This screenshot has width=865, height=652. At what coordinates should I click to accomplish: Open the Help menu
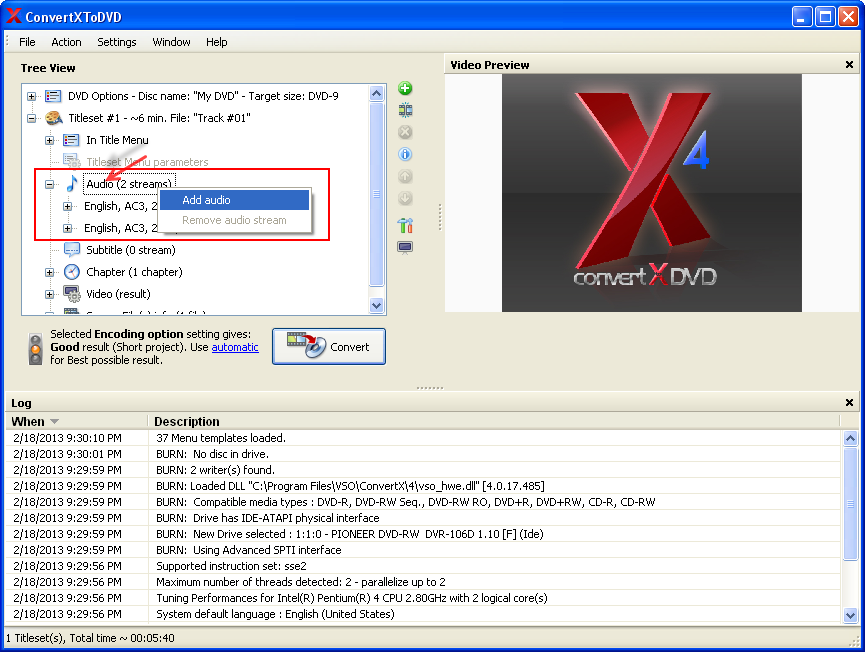(216, 42)
